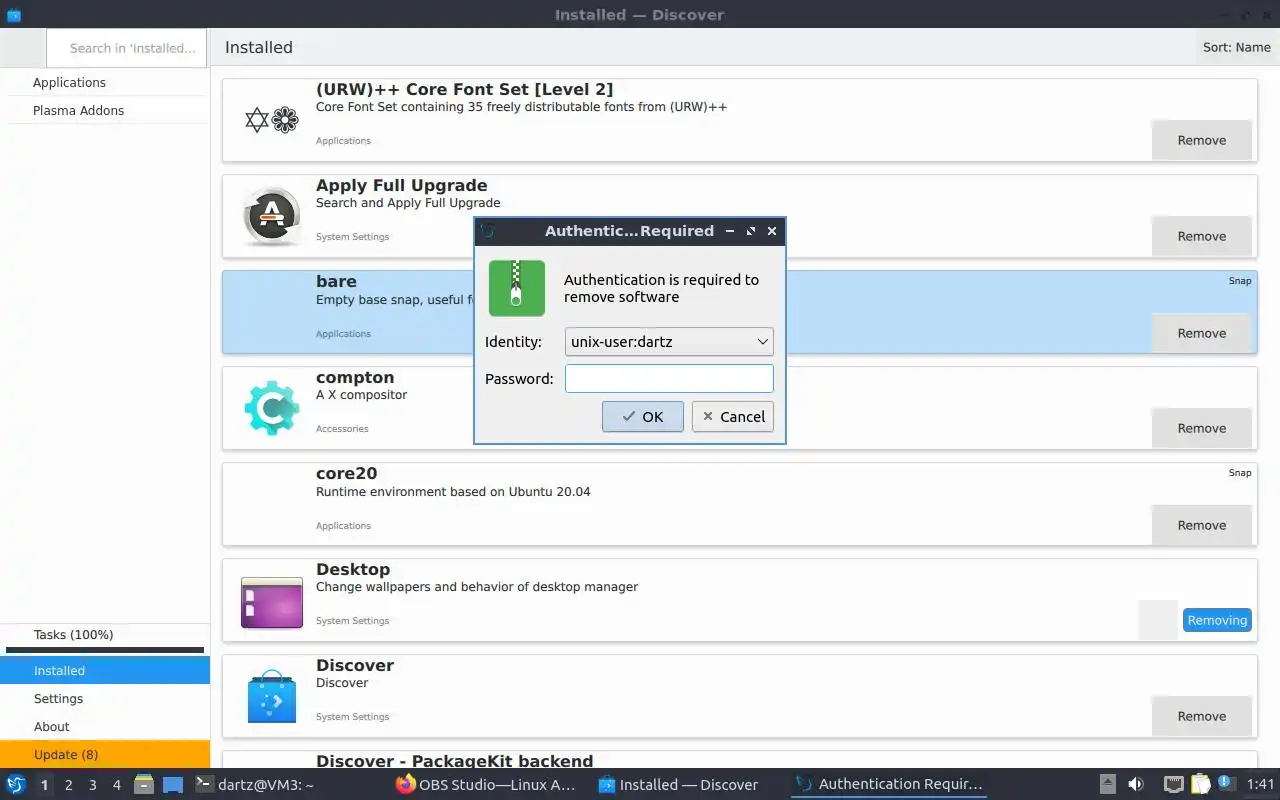Open the Identity dropdown unix-user:dartz

669,341
